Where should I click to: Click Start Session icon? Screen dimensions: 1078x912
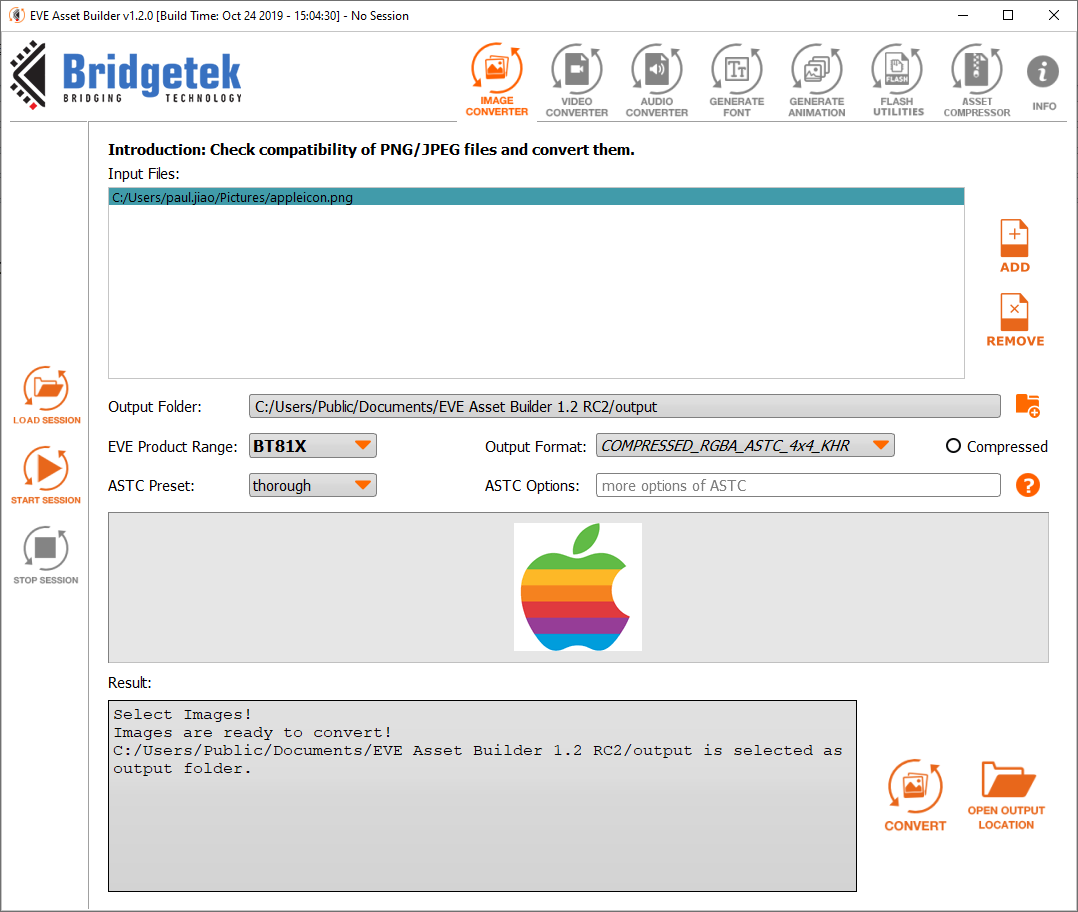(46, 476)
